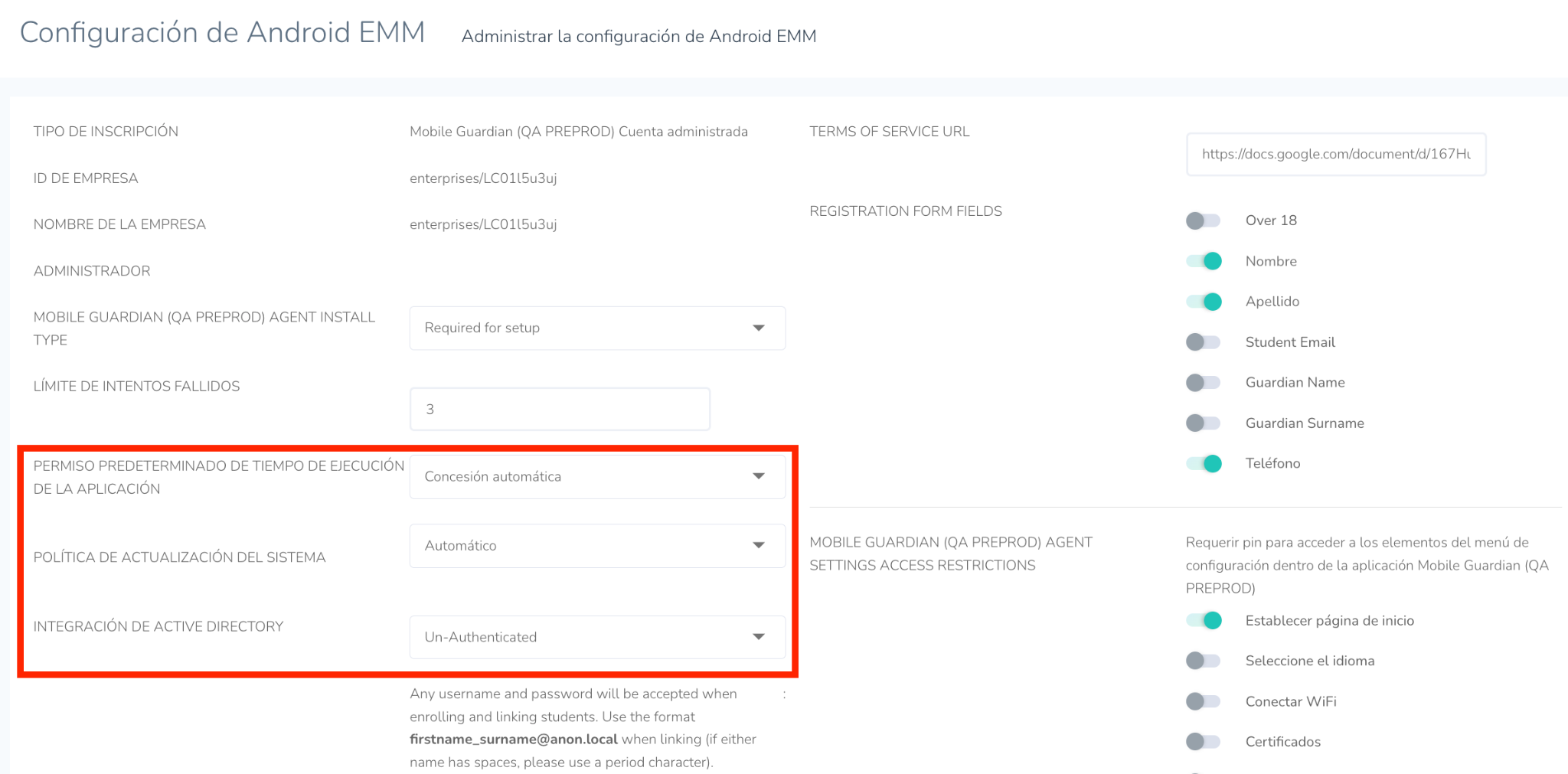Viewport: 1568px width, 774px height.
Task: Focus the Terms of Service URL field
Action: (x=1335, y=154)
